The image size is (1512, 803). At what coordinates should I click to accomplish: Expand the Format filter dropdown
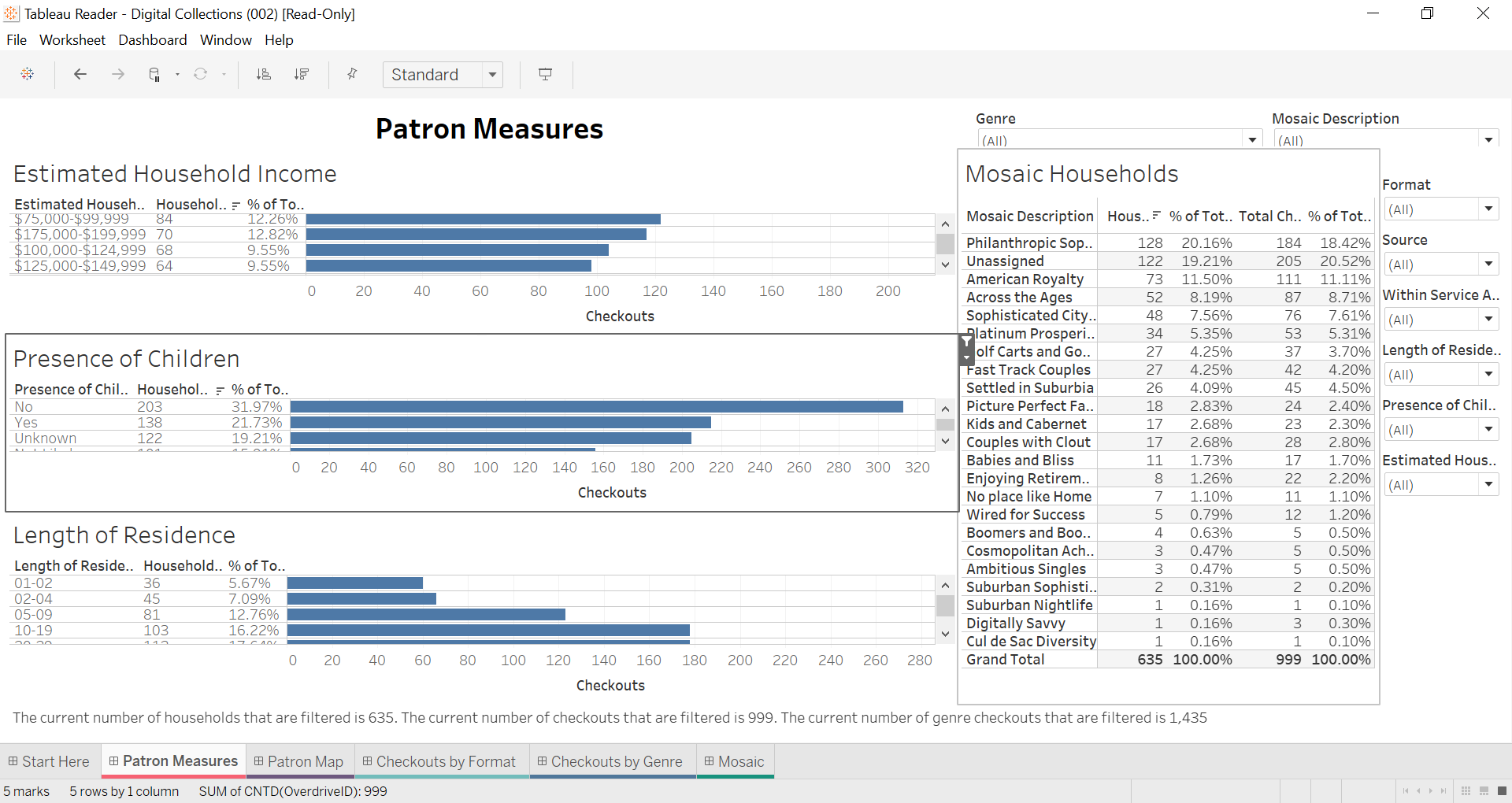click(1488, 209)
